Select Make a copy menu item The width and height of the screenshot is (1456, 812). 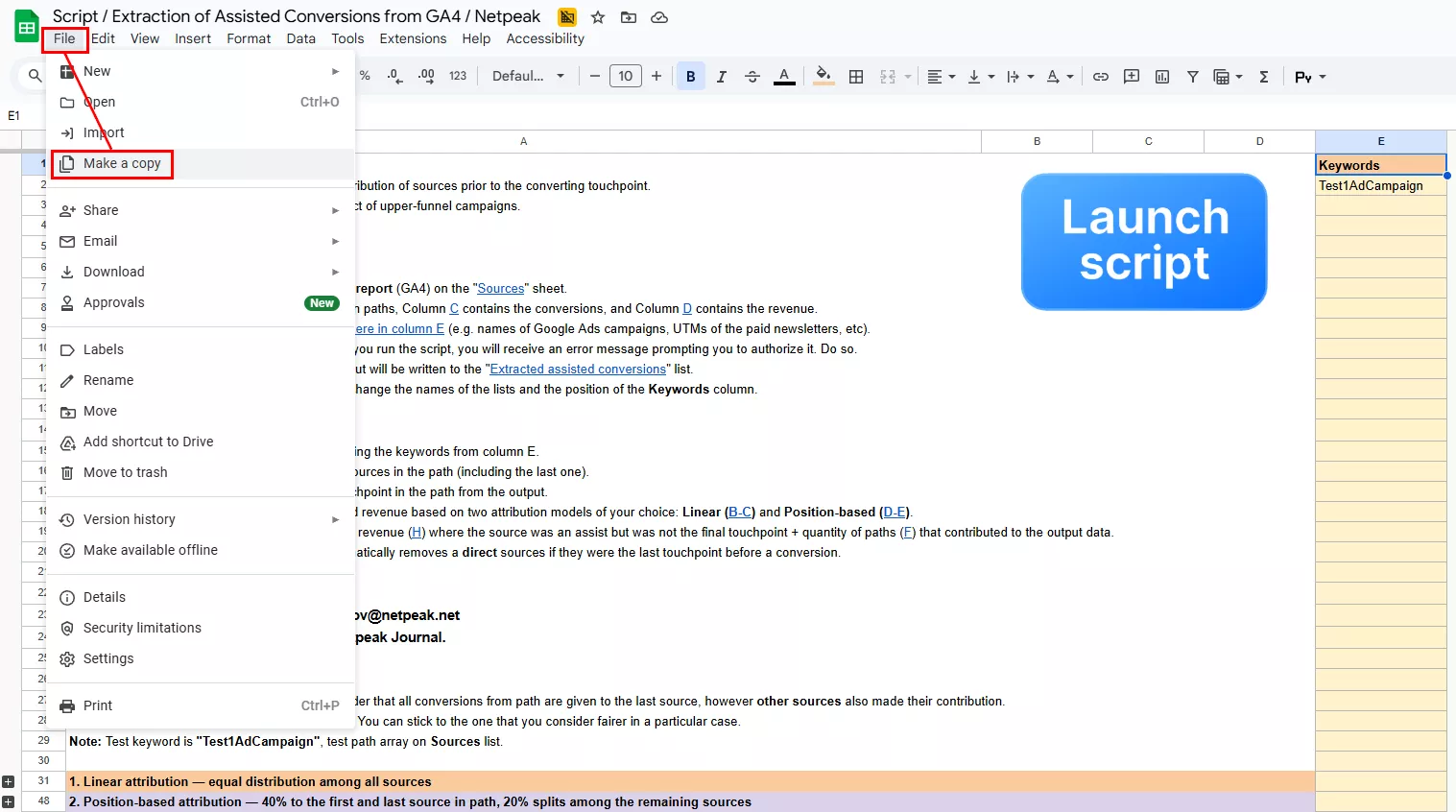(x=122, y=164)
